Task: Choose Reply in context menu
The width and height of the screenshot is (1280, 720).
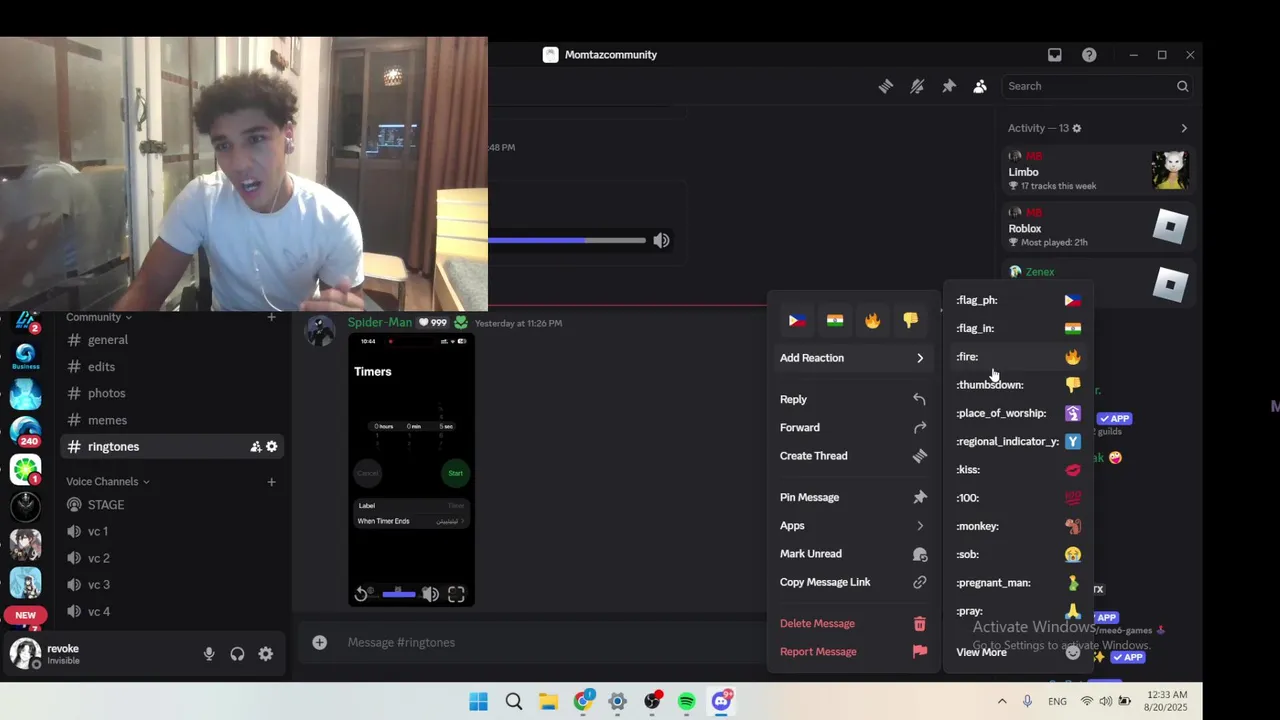Action: [x=853, y=399]
